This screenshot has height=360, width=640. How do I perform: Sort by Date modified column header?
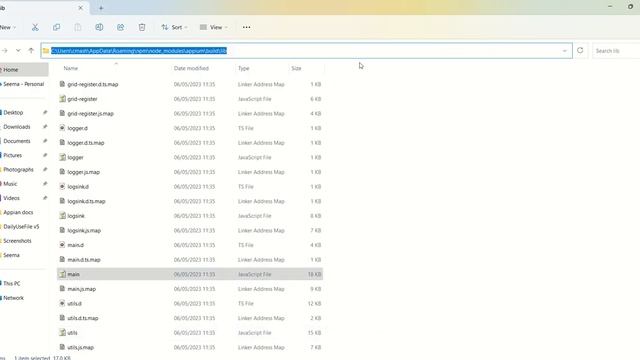191,68
